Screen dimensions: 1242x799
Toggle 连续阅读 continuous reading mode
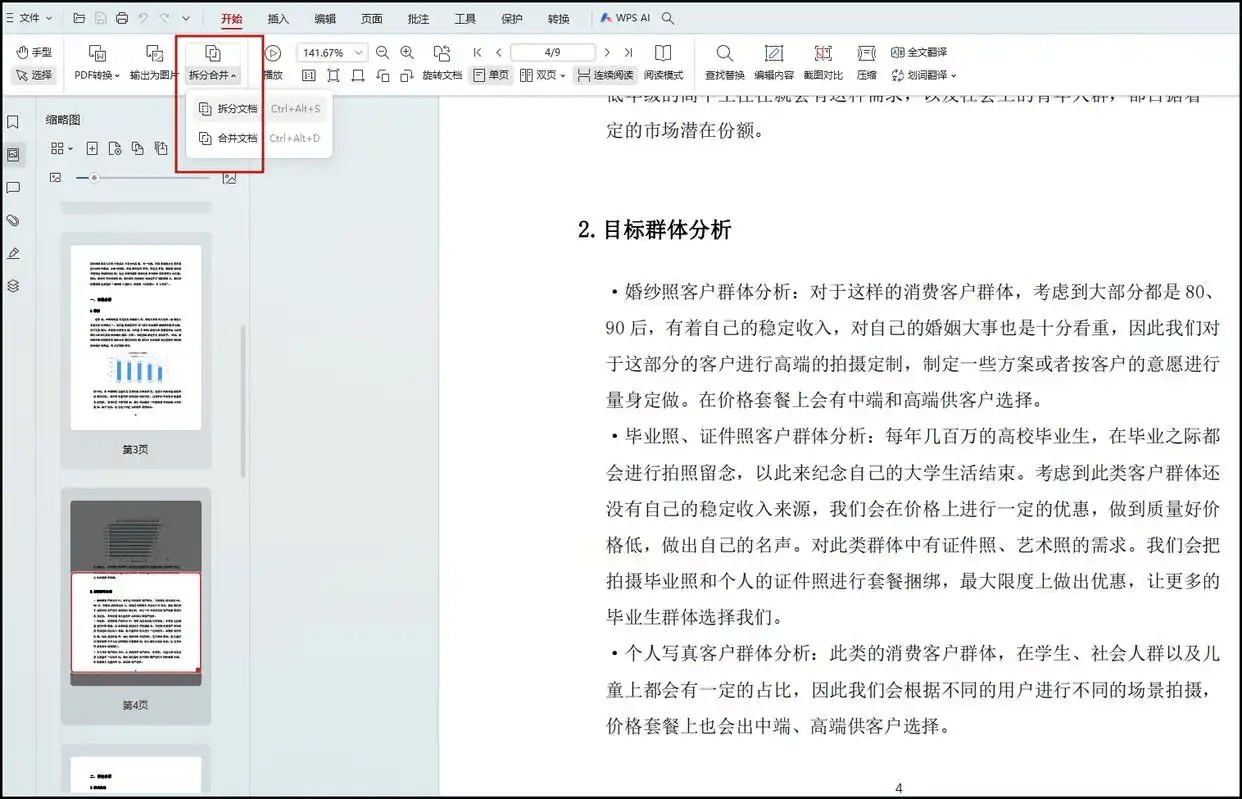[605, 75]
